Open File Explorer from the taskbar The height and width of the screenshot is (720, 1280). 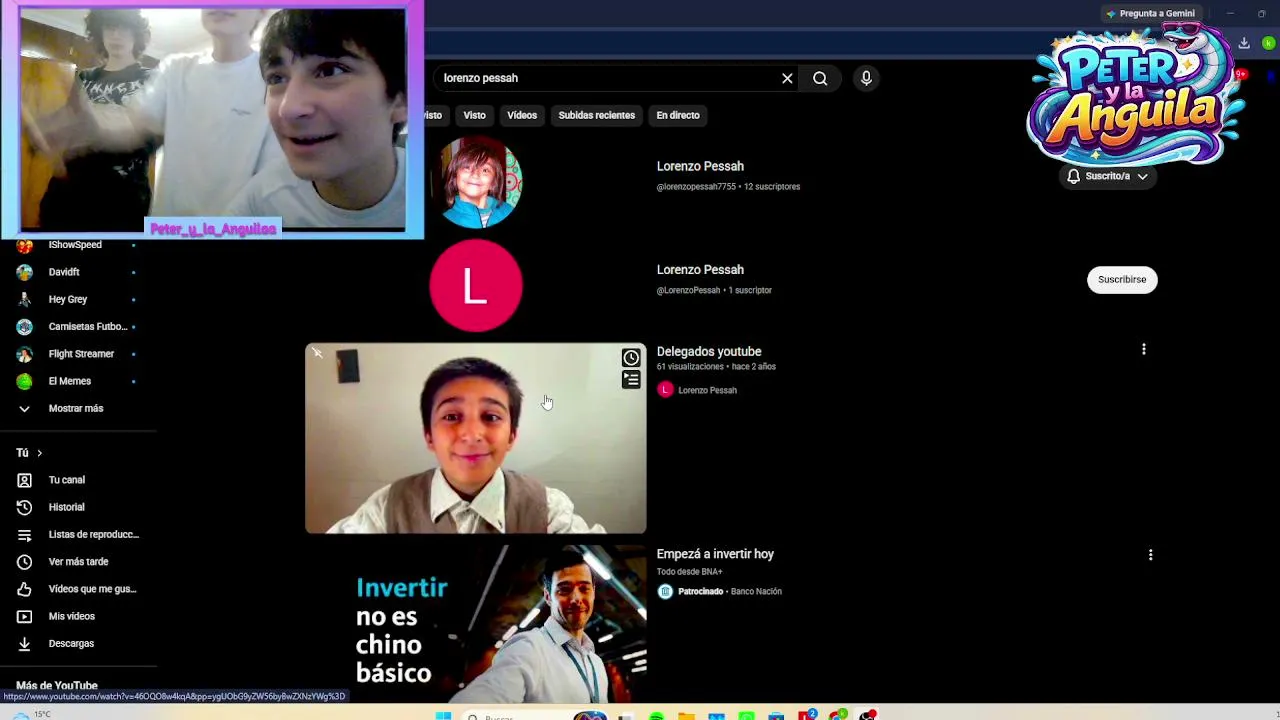pyautogui.click(x=686, y=715)
